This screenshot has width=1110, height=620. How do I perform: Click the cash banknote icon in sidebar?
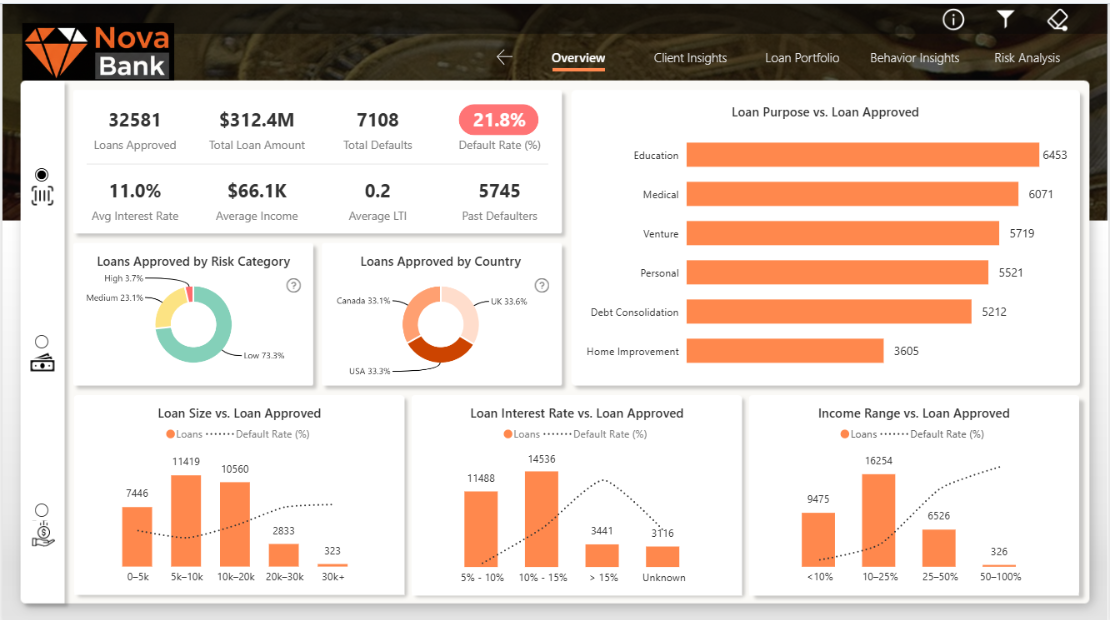coord(42,364)
